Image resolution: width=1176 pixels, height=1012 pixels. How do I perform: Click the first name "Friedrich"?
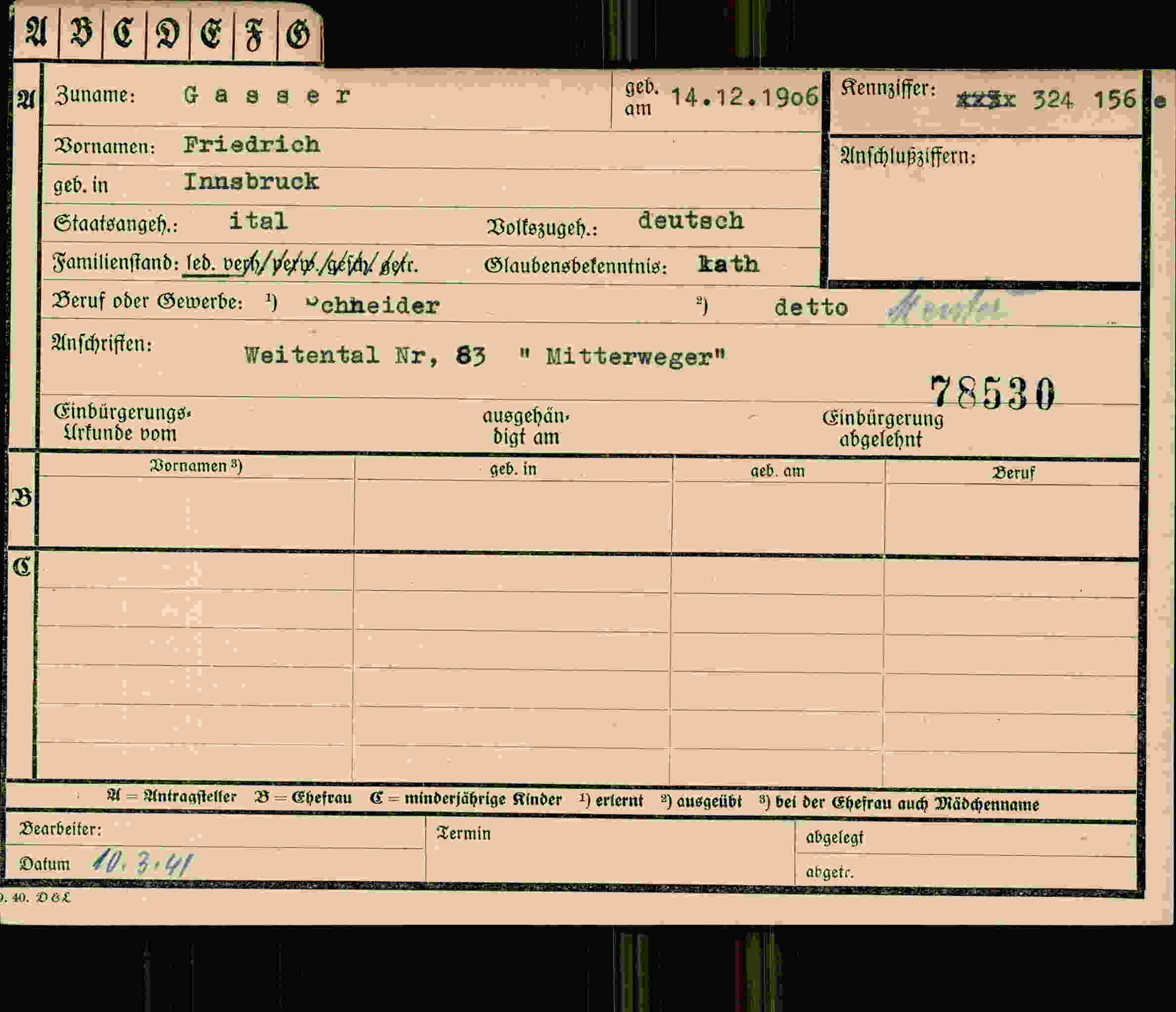point(252,145)
